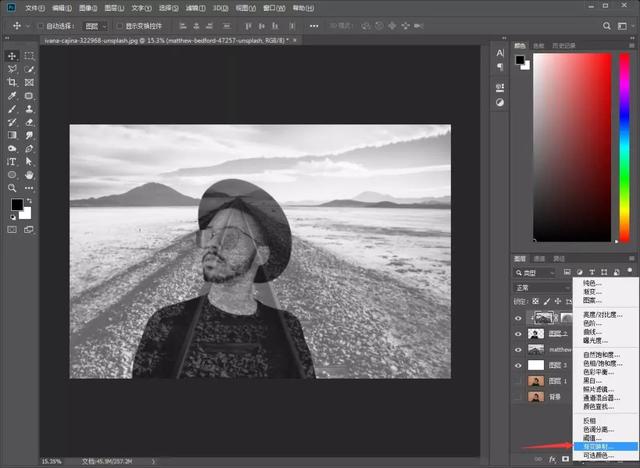The image size is (640, 468).
Task: Select the Gradient tool
Action: pyautogui.click(x=12, y=135)
